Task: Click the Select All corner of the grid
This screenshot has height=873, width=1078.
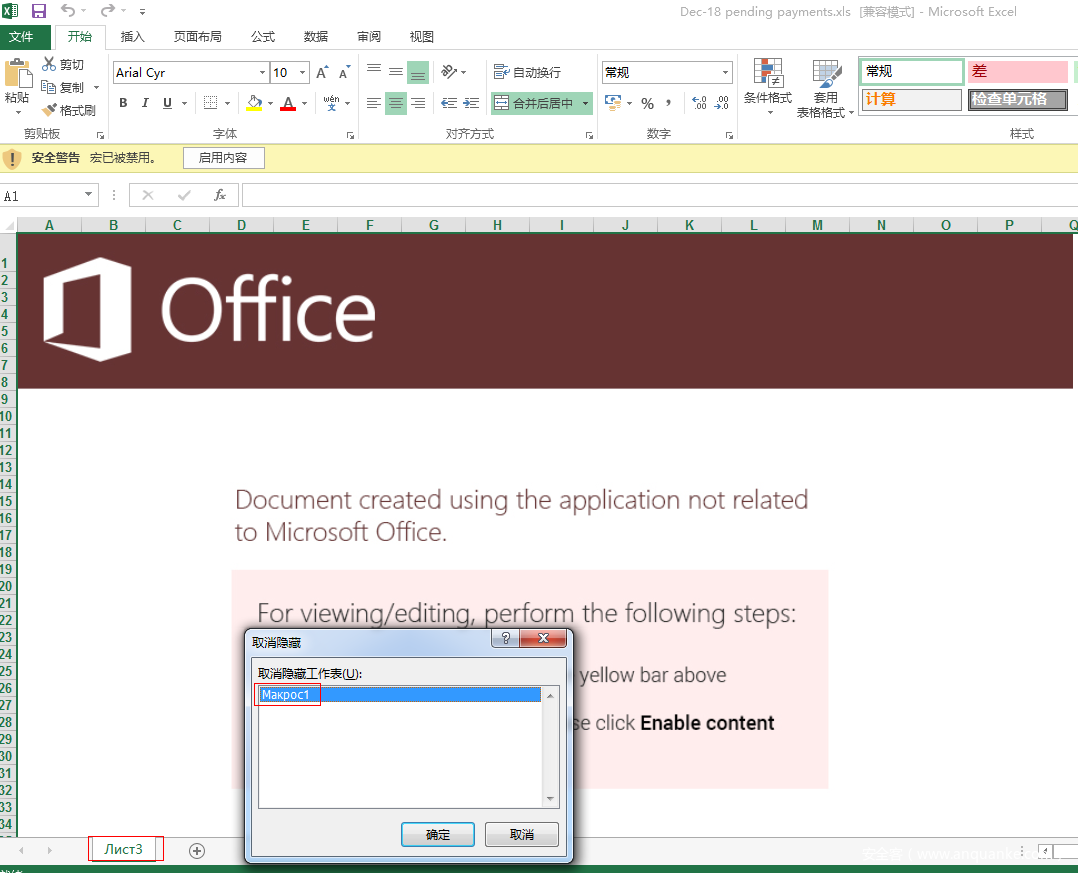Action: click(x=8, y=225)
